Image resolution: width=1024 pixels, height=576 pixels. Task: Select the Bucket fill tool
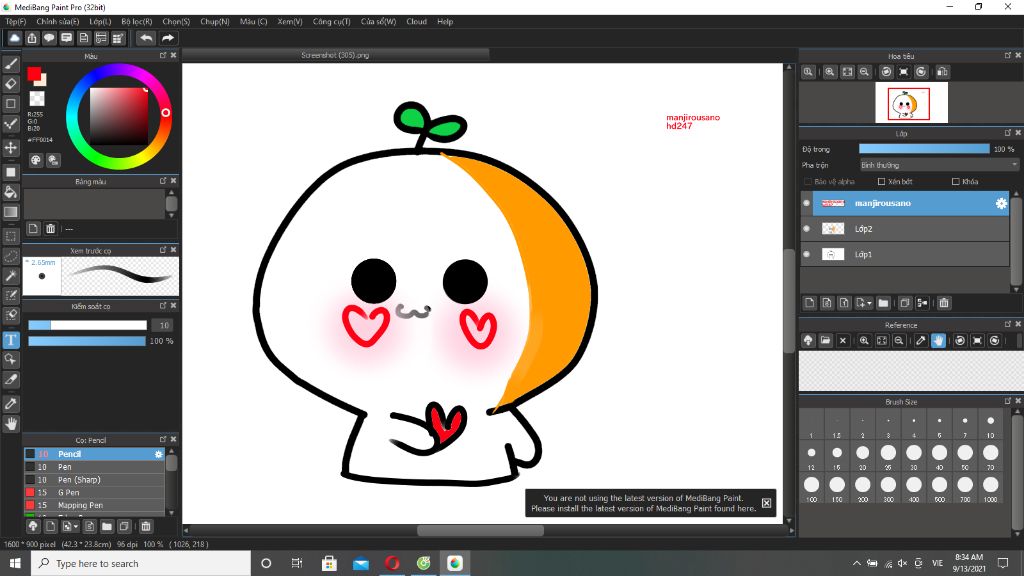click(11, 192)
